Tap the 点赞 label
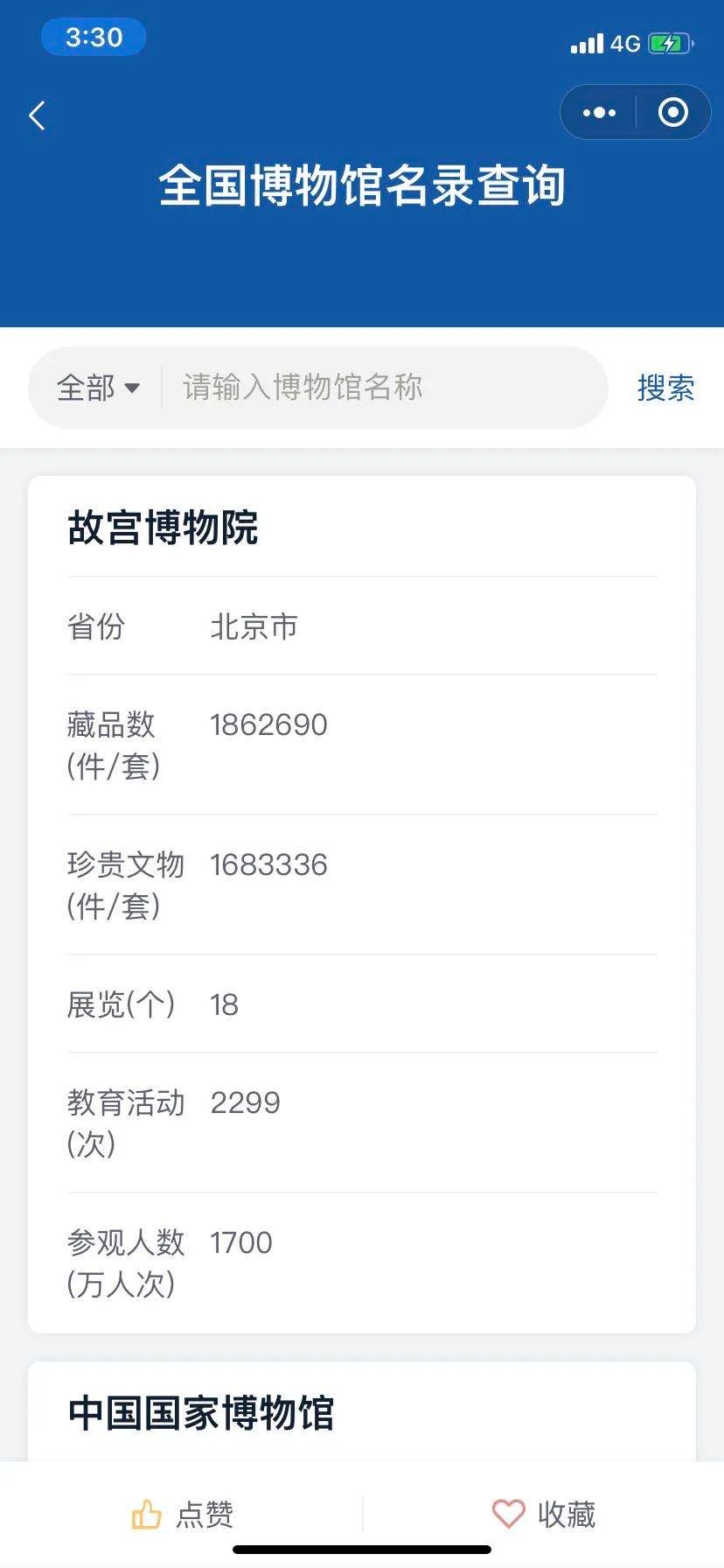This screenshot has height=1568, width=724. click(x=205, y=1514)
